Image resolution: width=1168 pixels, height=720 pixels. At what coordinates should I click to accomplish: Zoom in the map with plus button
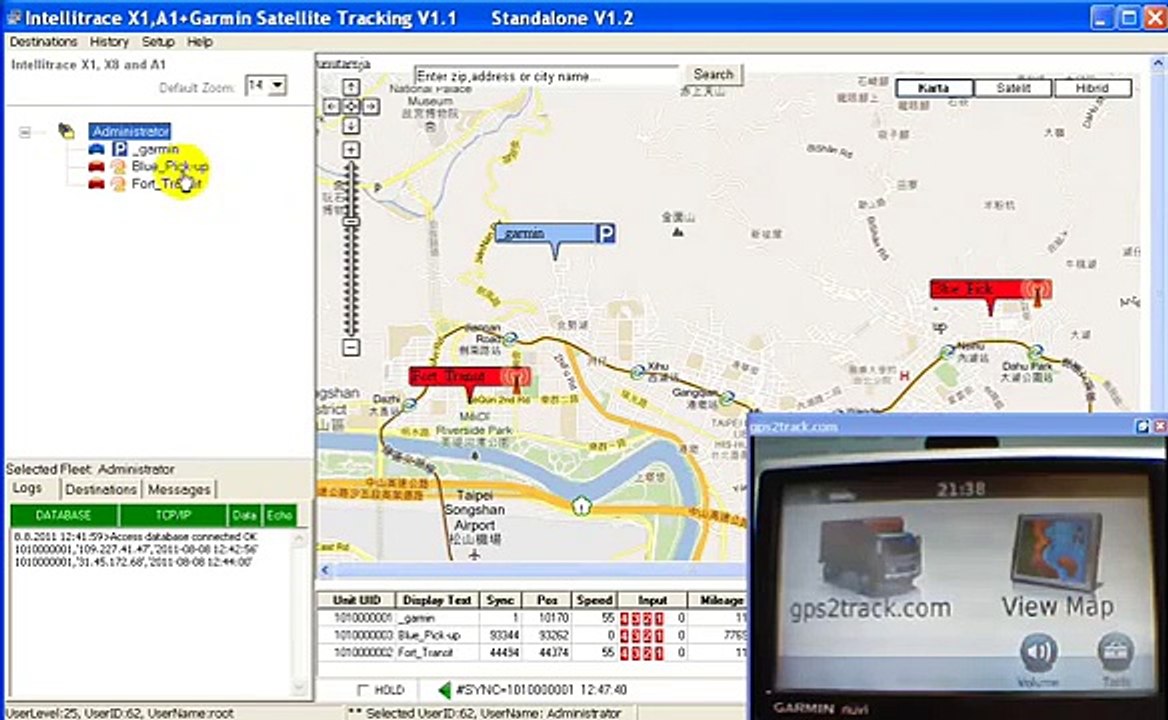tap(351, 150)
